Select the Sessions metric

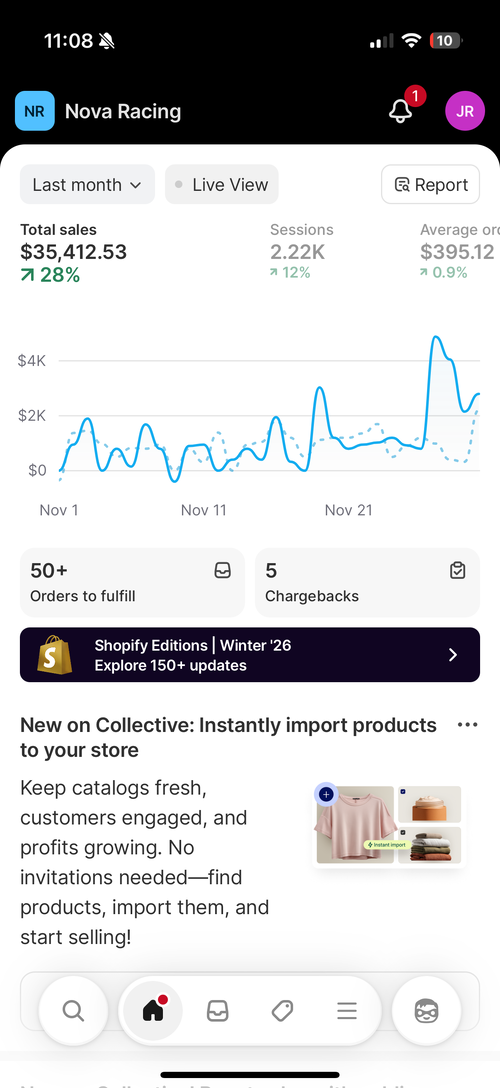pyautogui.click(x=302, y=251)
